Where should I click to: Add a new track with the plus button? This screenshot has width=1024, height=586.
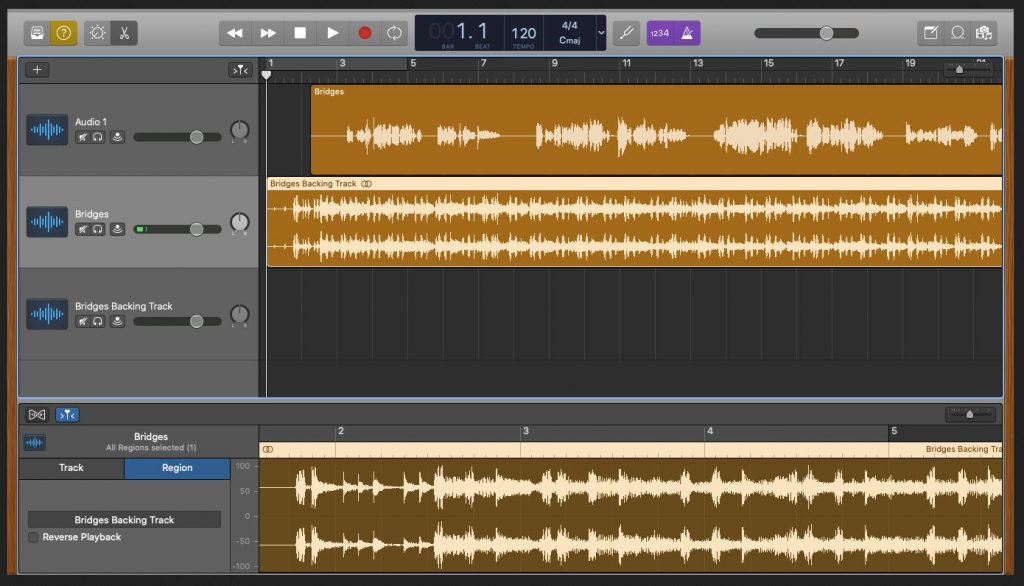pyautogui.click(x=37, y=69)
